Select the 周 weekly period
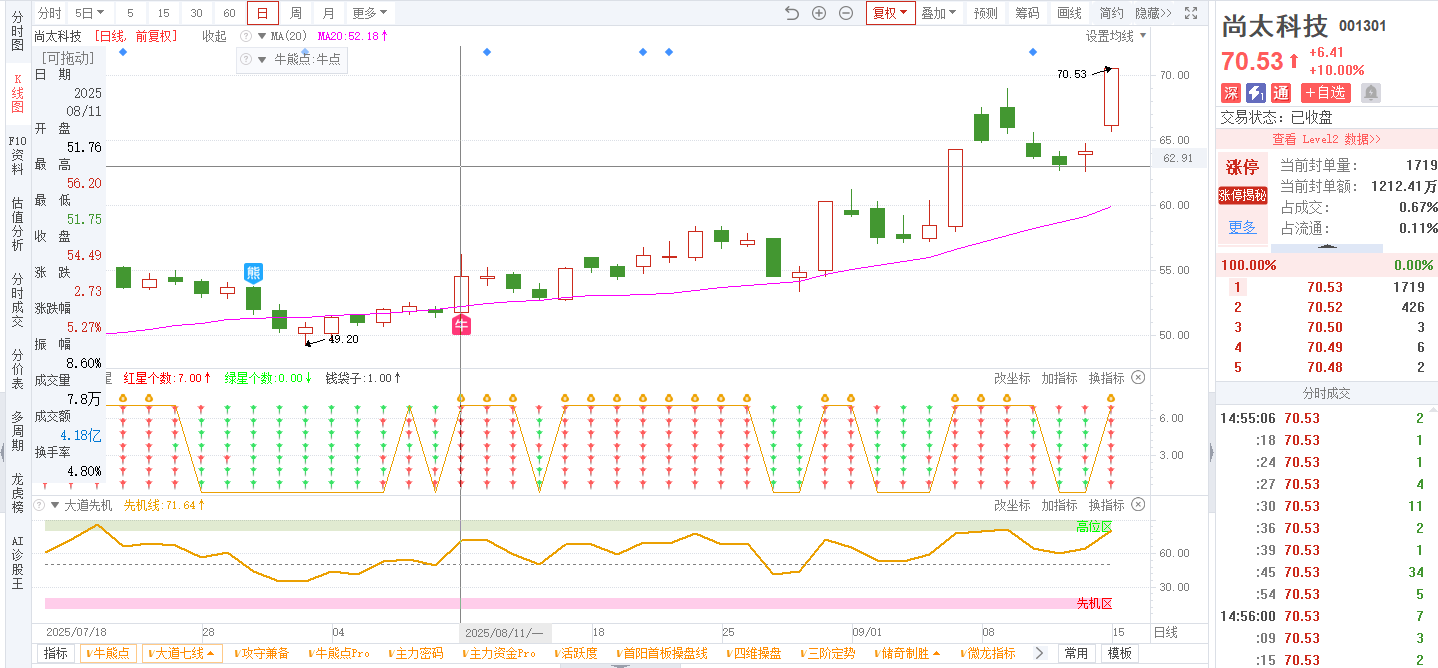The image size is (1438, 668). coord(296,13)
